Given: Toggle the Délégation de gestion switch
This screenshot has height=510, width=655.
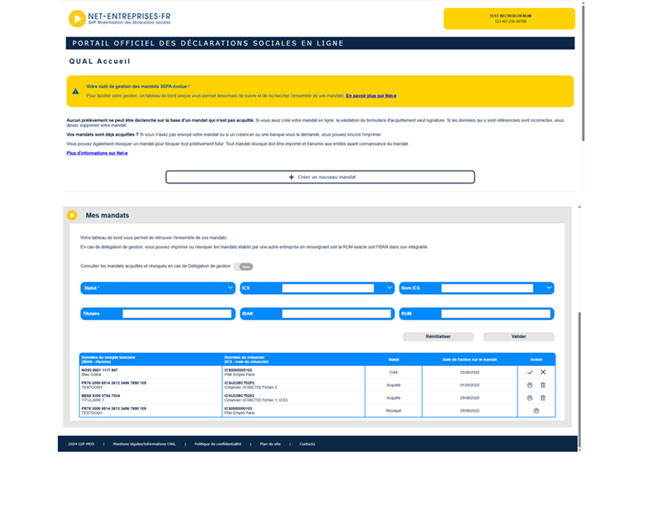Looking at the screenshot, I should [x=243, y=267].
